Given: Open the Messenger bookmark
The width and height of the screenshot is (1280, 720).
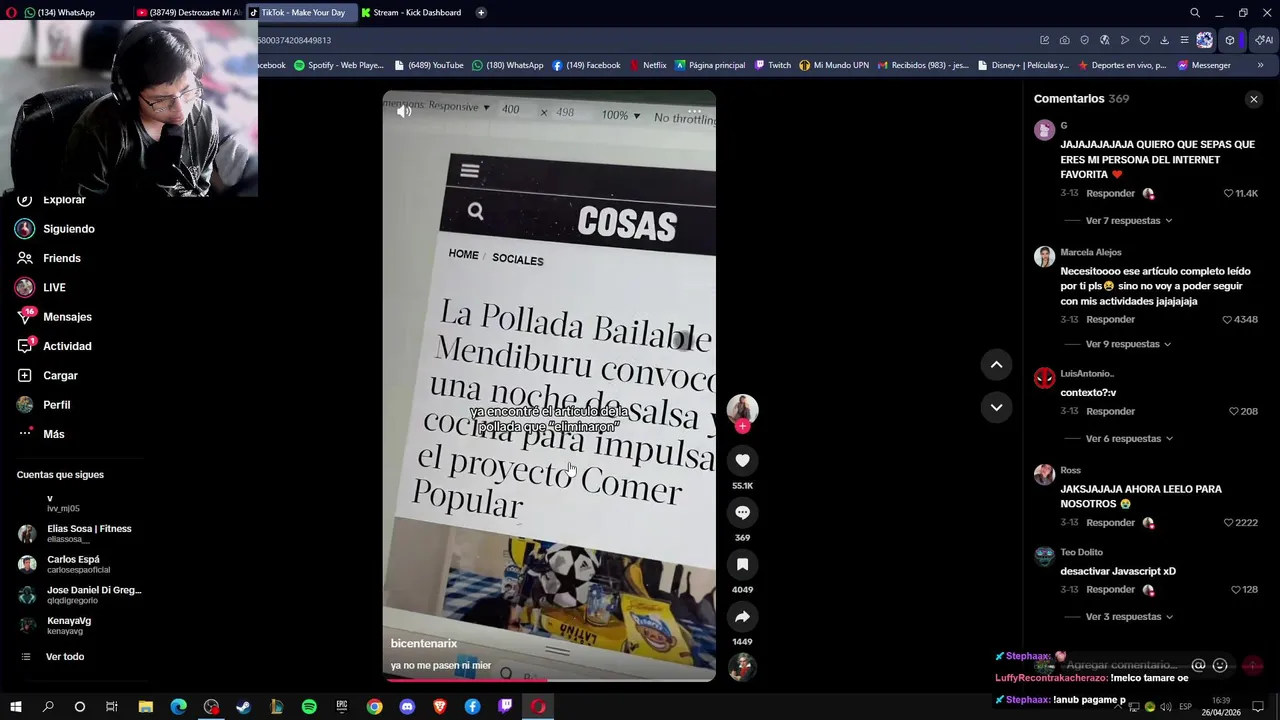Looking at the screenshot, I should pyautogui.click(x=1204, y=65).
